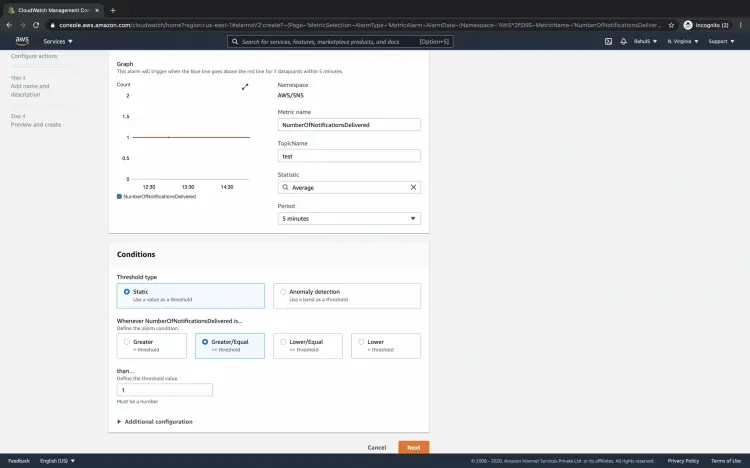The image size is (750, 468).
Task: Expand Additional configuration section
Action: coord(155,422)
